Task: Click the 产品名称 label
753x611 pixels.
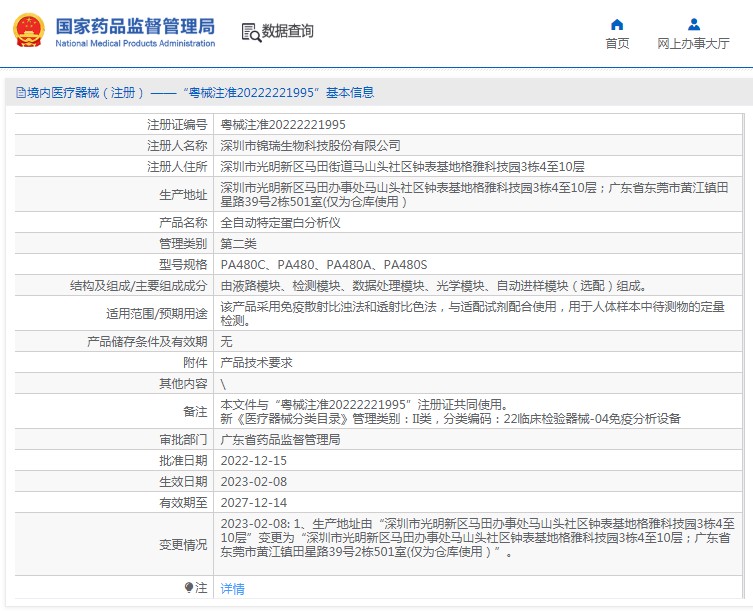Action: tap(183, 223)
